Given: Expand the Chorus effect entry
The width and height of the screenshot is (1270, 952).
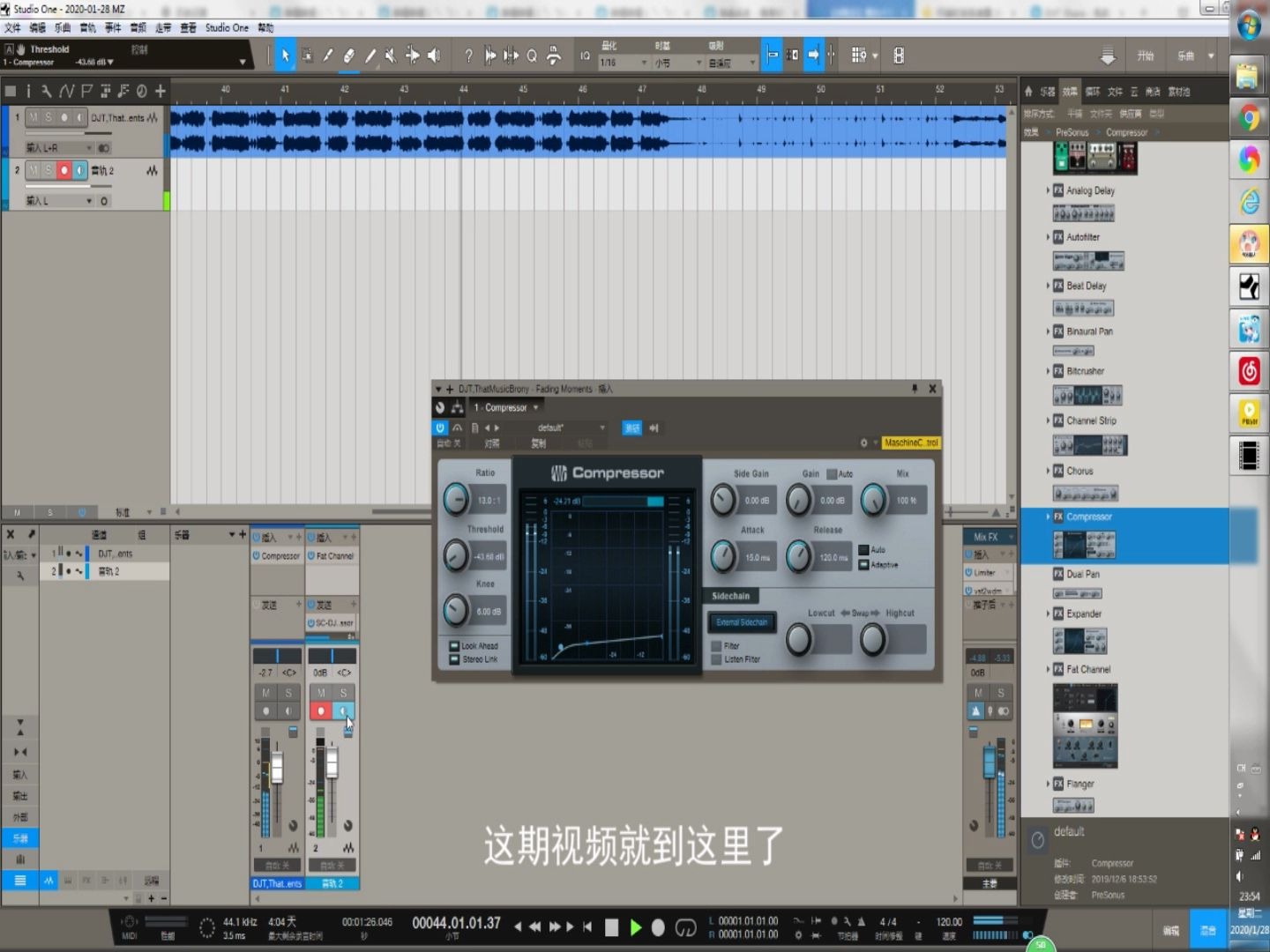Looking at the screenshot, I should click(1048, 471).
